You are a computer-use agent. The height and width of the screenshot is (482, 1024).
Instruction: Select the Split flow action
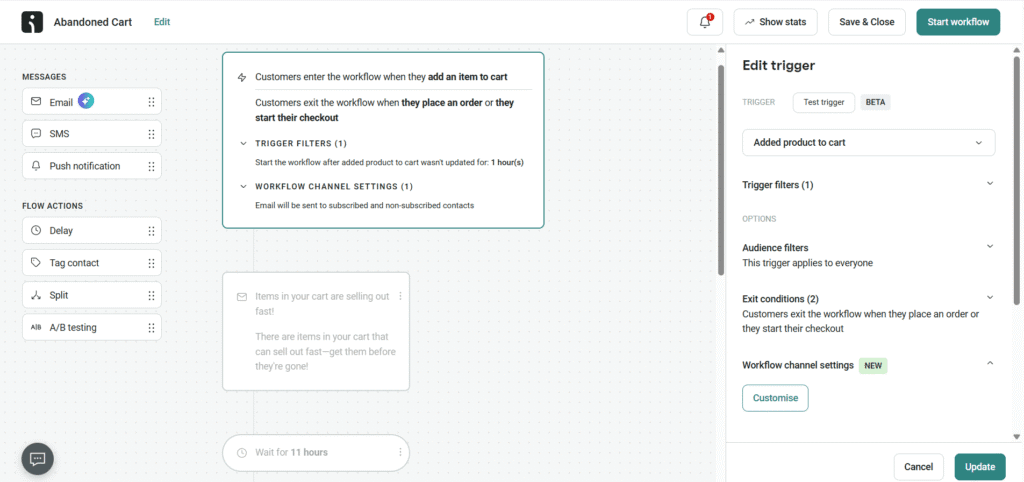[91, 295]
